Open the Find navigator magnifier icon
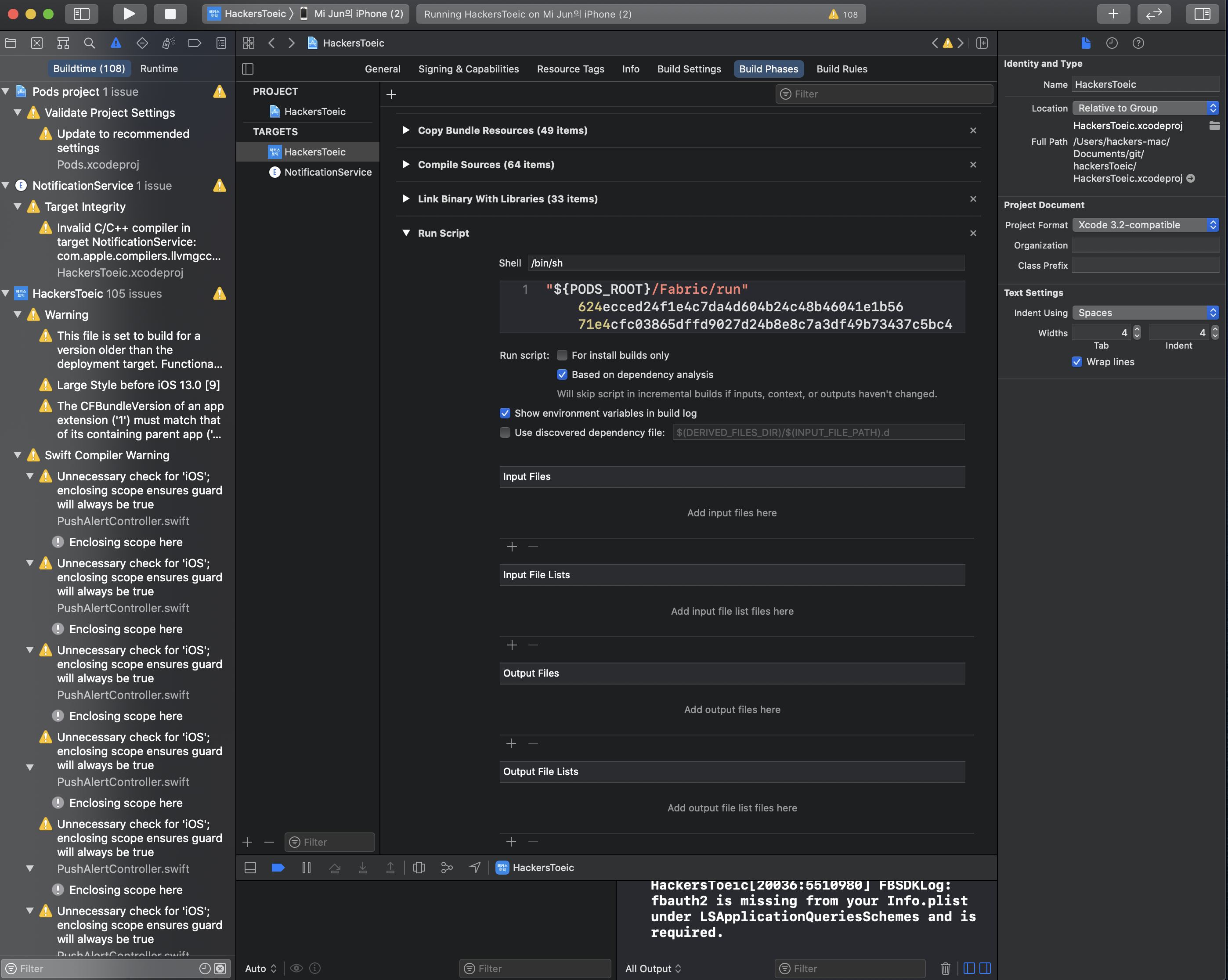The width and height of the screenshot is (1228, 980). pos(90,43)
